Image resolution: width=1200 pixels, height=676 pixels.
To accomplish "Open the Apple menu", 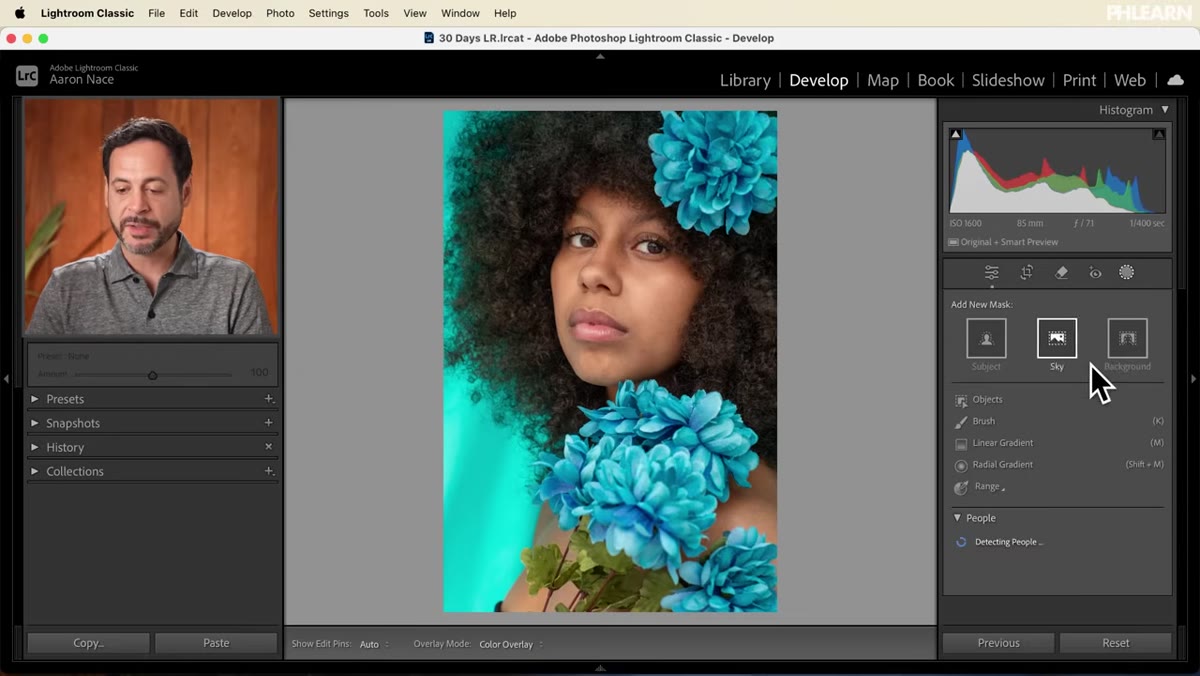I will point(20,13).
